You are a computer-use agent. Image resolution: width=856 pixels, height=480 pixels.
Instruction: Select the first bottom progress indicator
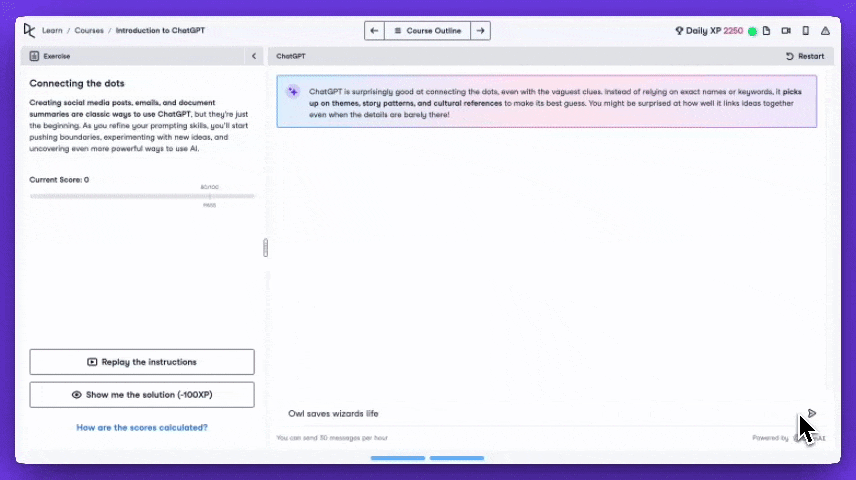tap(398, 458)
